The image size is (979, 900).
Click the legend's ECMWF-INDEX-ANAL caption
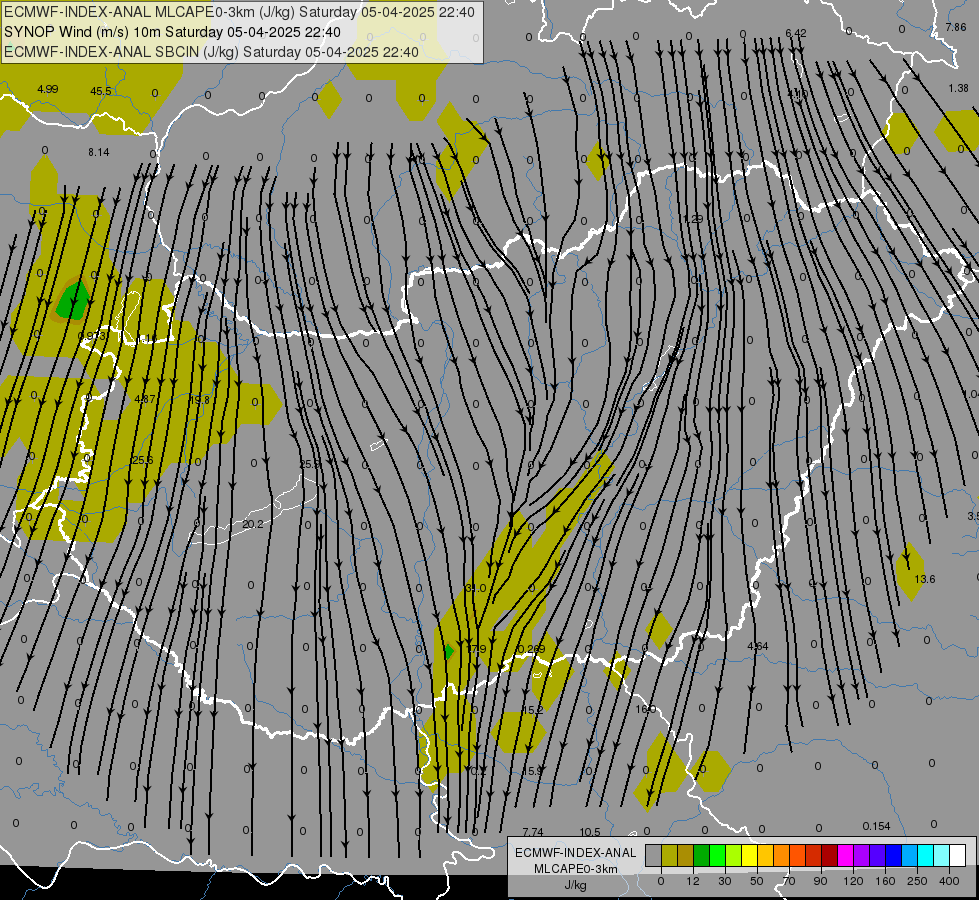[x=576, y=853]
